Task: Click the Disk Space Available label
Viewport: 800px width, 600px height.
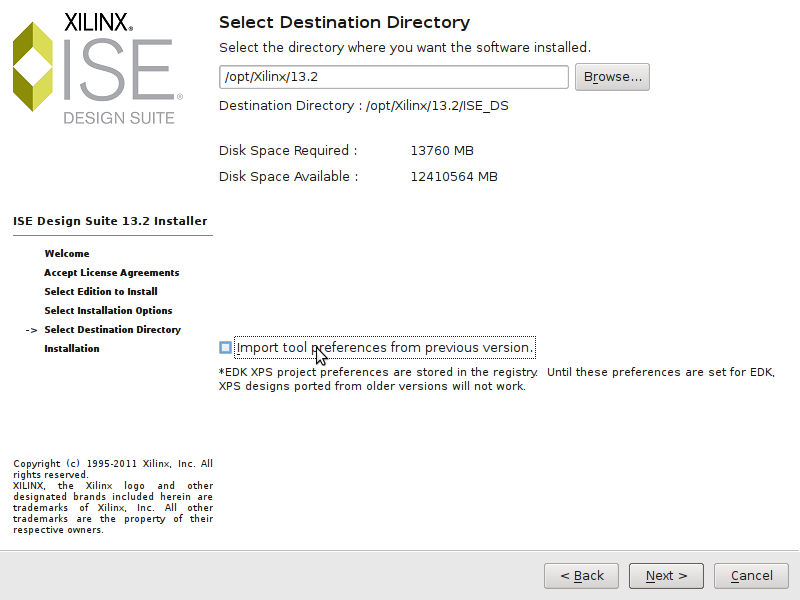Action: tap(289, 177)
